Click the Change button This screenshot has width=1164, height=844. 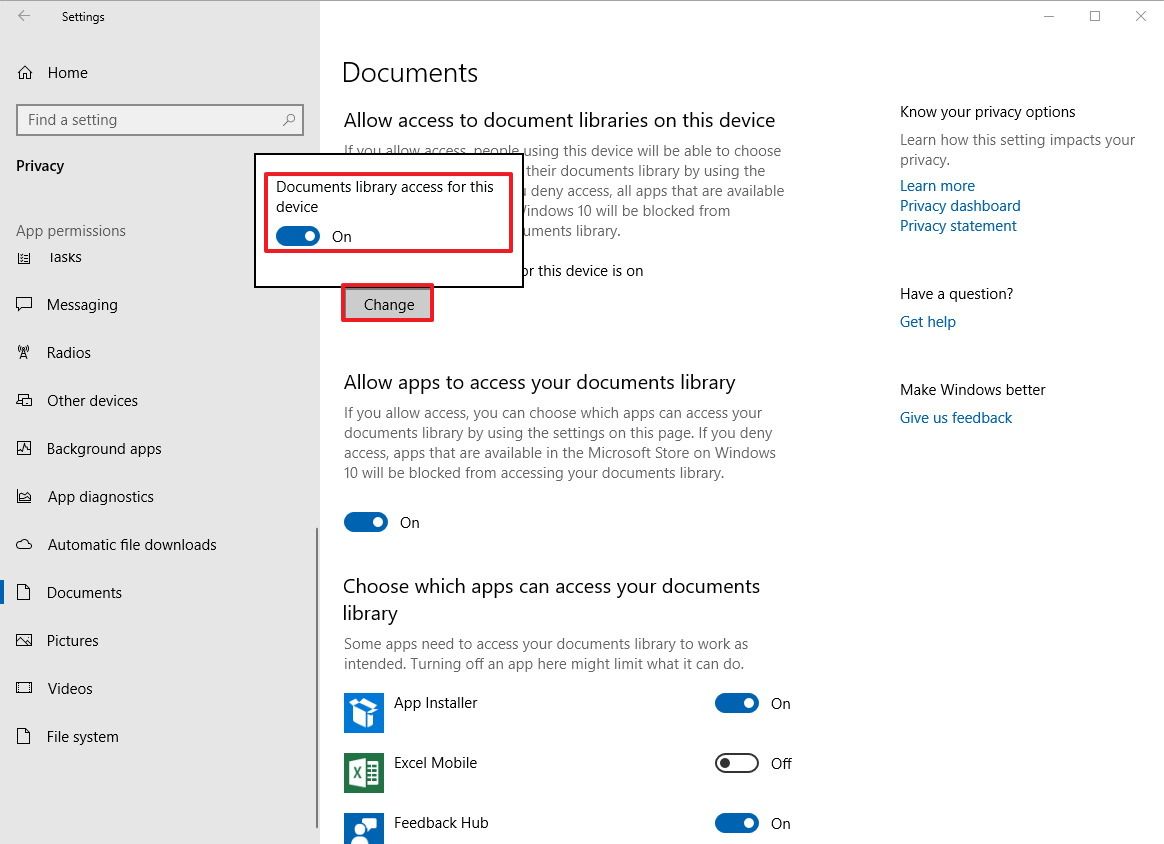coord(387,304)
